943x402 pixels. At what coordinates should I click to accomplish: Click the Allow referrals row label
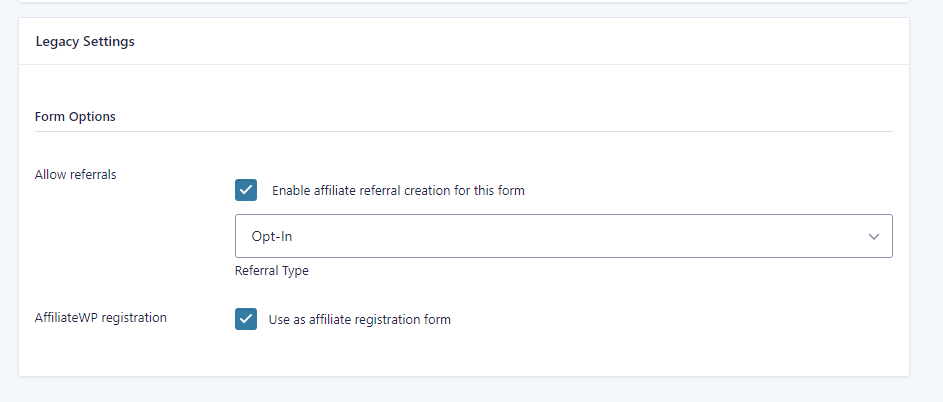point(76,175)
